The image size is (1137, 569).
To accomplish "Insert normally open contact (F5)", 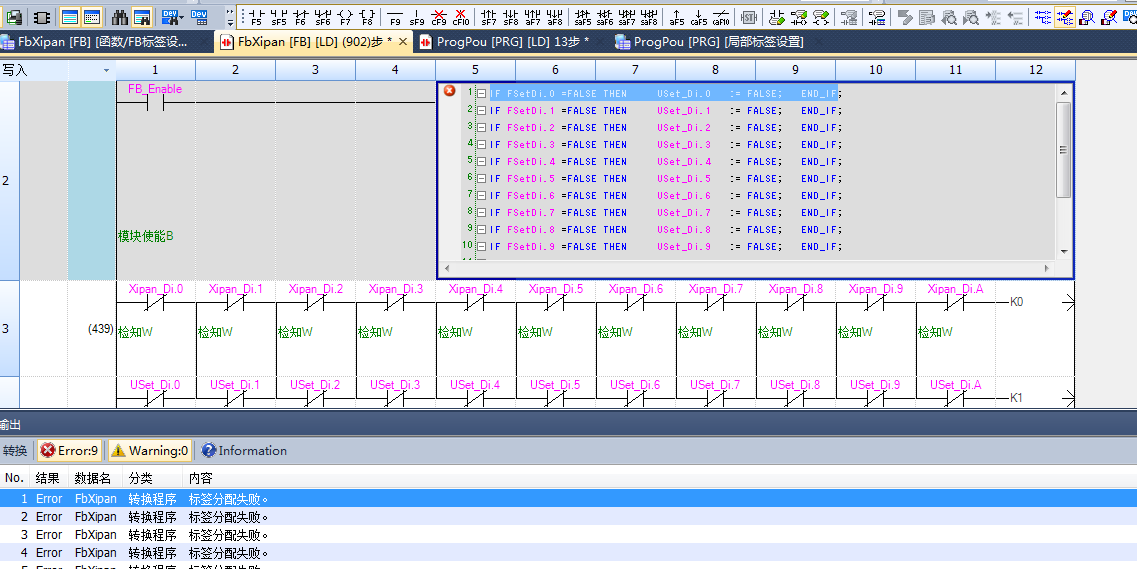I will tap(256, 17).
